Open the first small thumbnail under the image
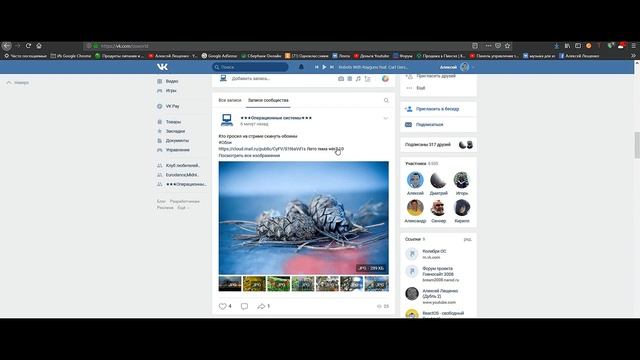Screen dimensions: 640x360 click(230, 284)
